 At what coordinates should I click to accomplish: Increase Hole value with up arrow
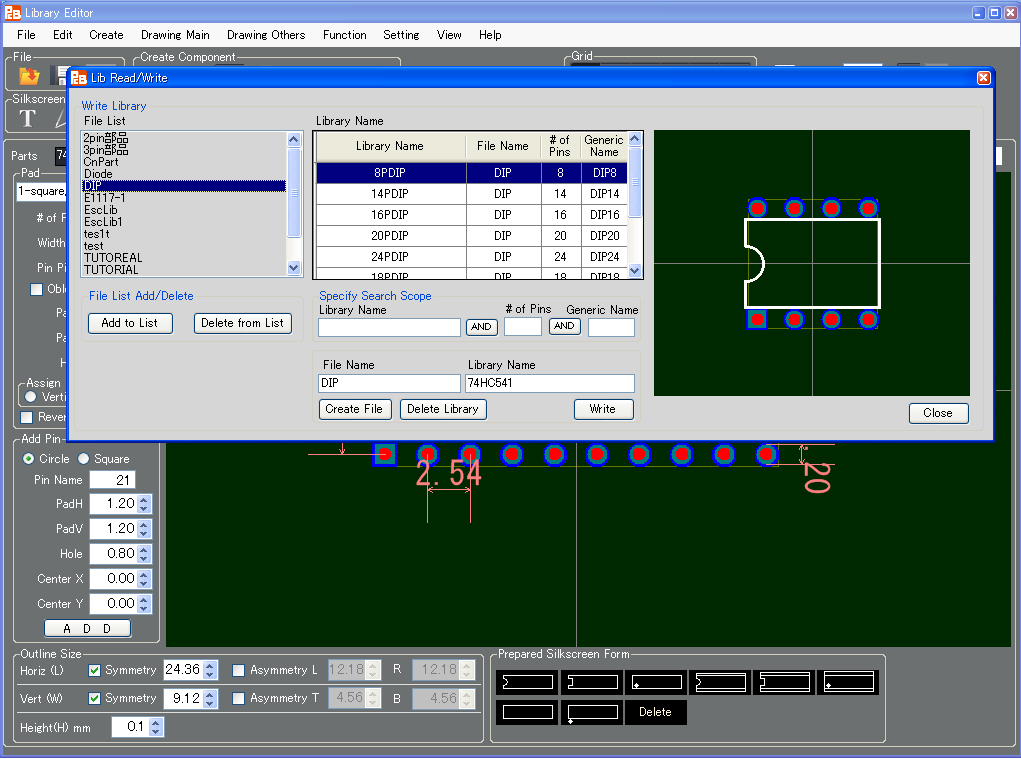pyautogui.click(x=145, y=549)
